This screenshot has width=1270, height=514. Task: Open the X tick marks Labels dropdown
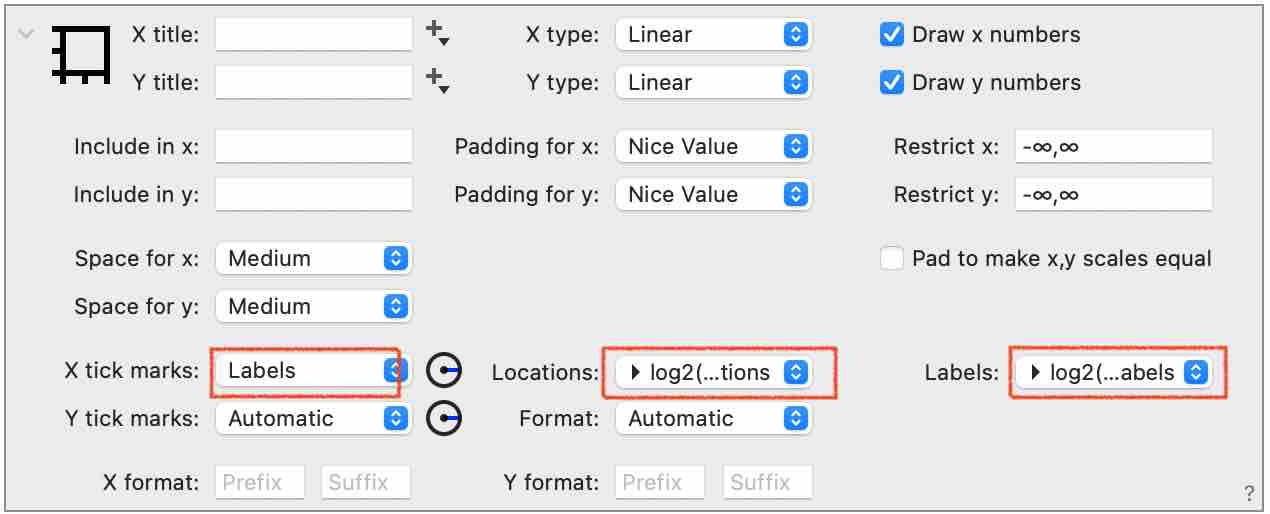tap(313, 371)
